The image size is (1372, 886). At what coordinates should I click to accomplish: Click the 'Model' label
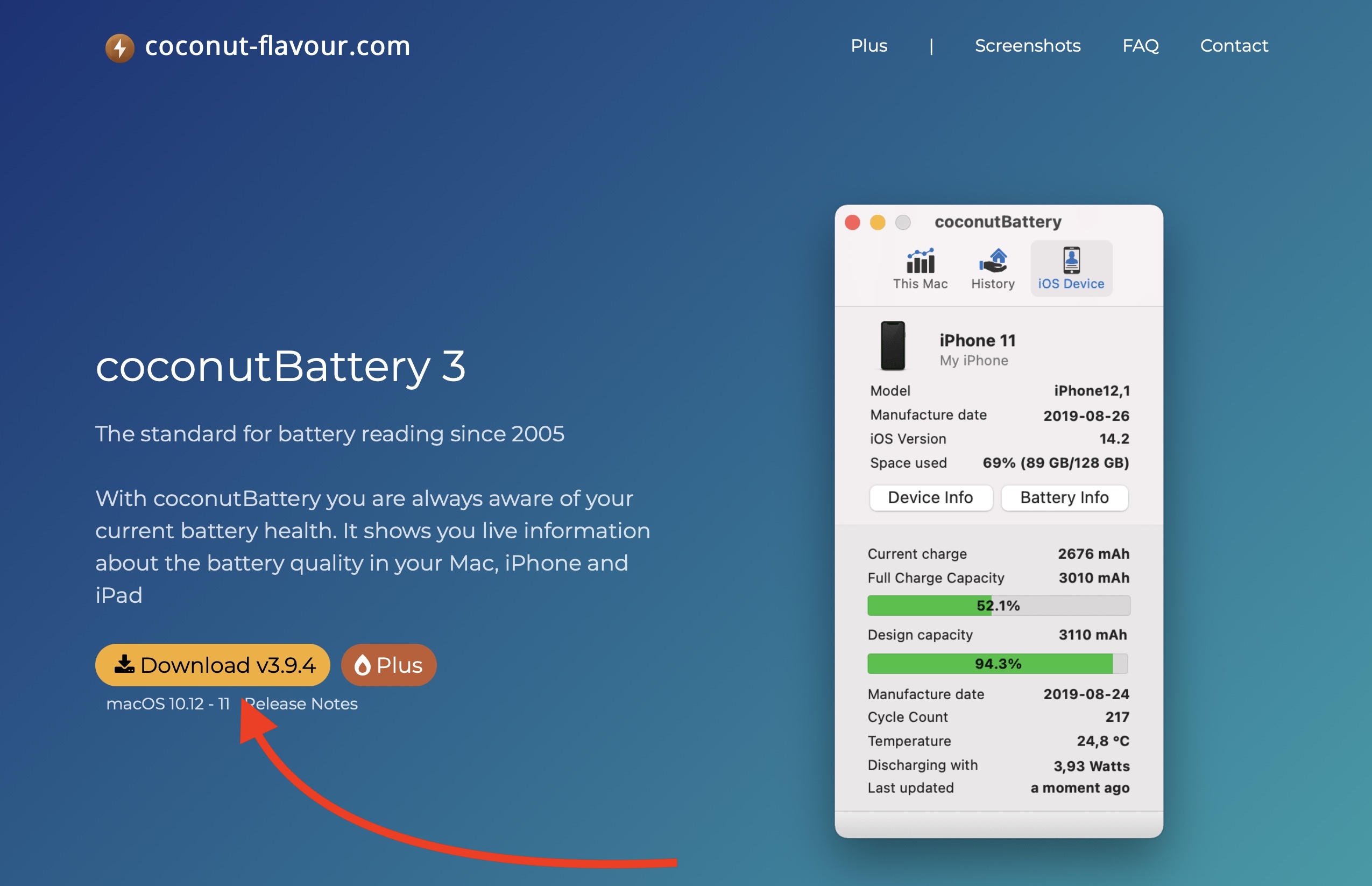[x=890, y=391]
